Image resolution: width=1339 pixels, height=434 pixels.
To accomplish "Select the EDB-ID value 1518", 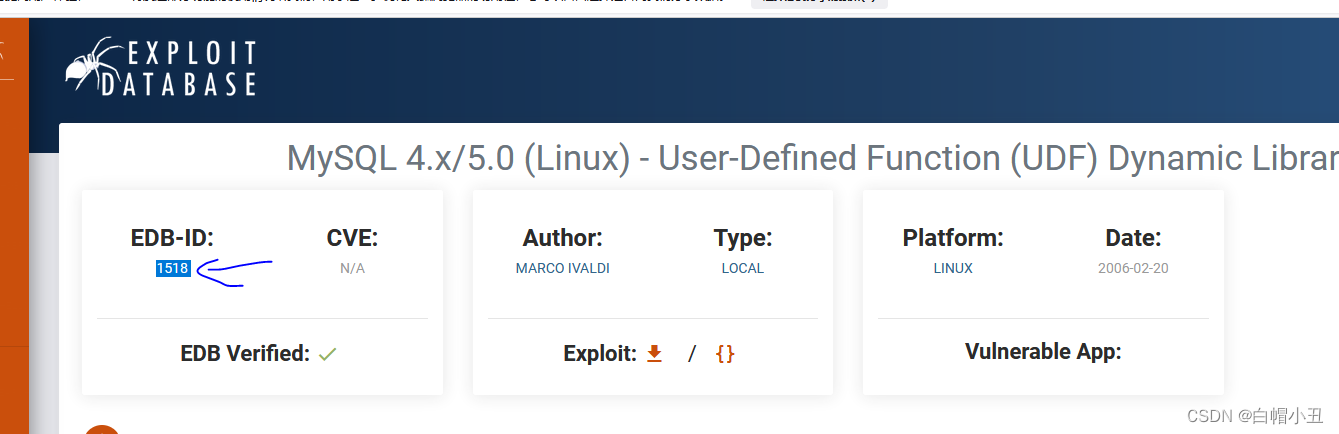I will point(172,268).
